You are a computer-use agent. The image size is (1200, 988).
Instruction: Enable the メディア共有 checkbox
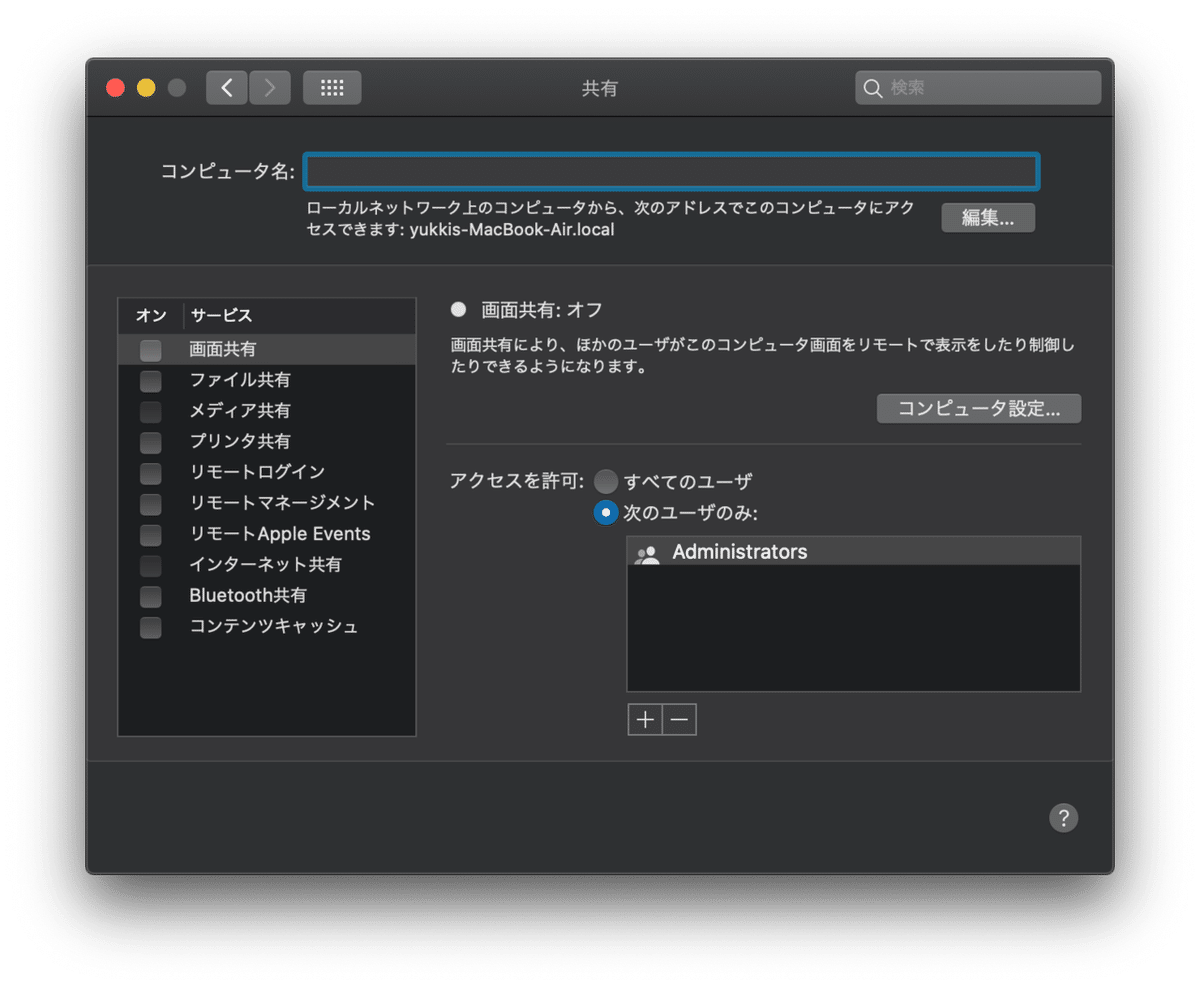pyautogui.click(x=151, y=411)
